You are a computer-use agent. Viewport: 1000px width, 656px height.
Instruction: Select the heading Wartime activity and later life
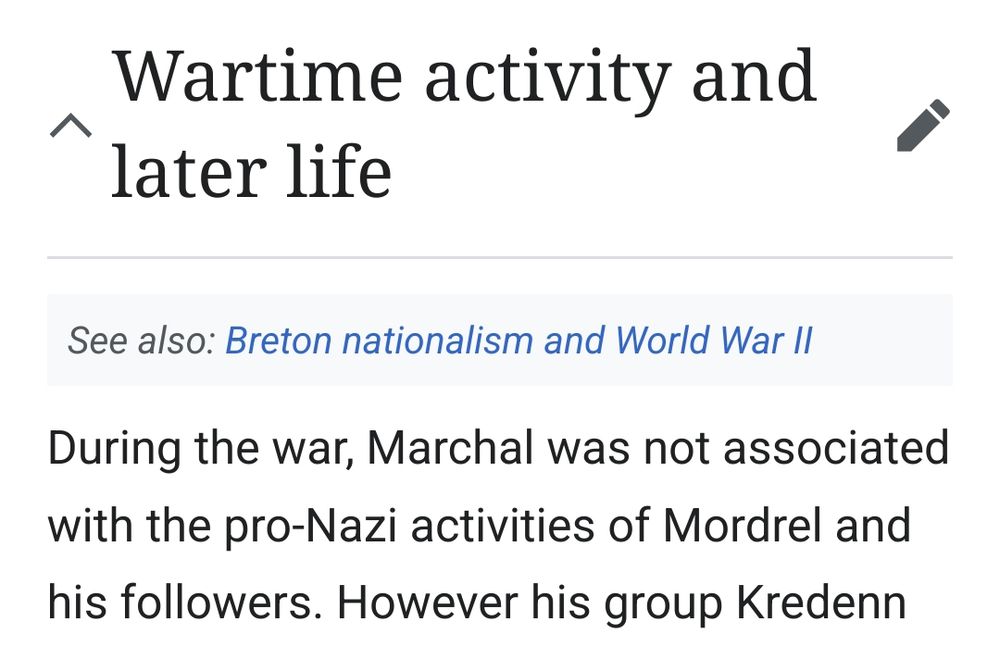465,120
